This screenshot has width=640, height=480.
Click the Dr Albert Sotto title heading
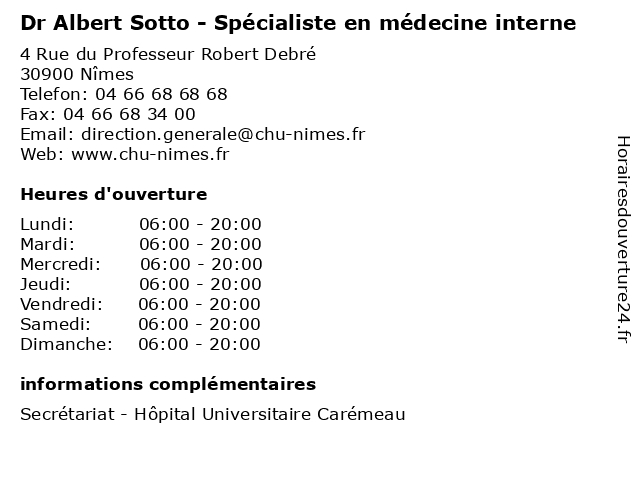pyautogui.click(x=298, y=22)
